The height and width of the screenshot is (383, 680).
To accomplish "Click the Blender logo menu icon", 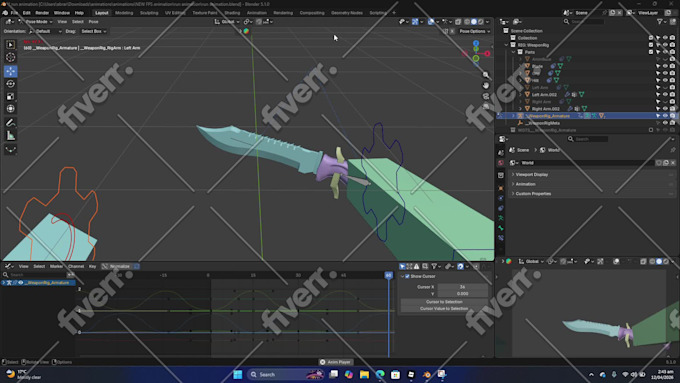I will [x=5, y=13].
